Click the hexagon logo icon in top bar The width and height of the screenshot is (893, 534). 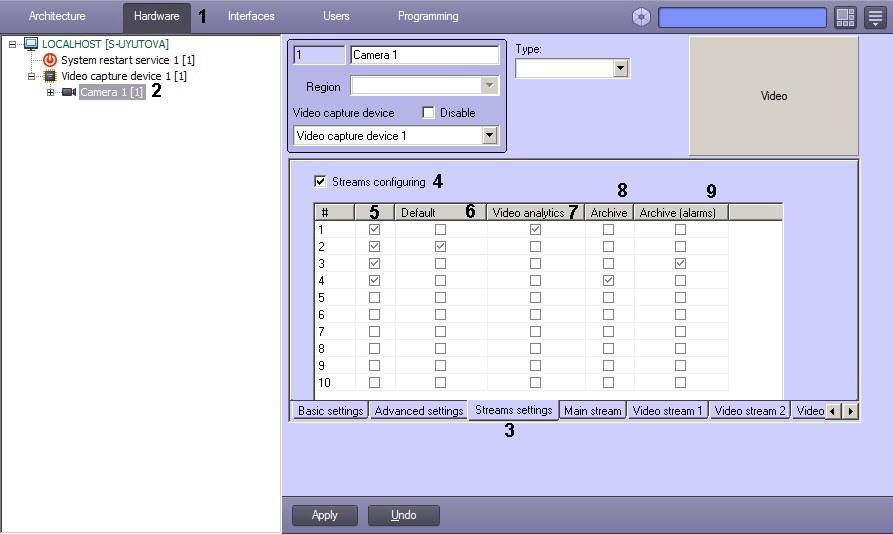642,17
